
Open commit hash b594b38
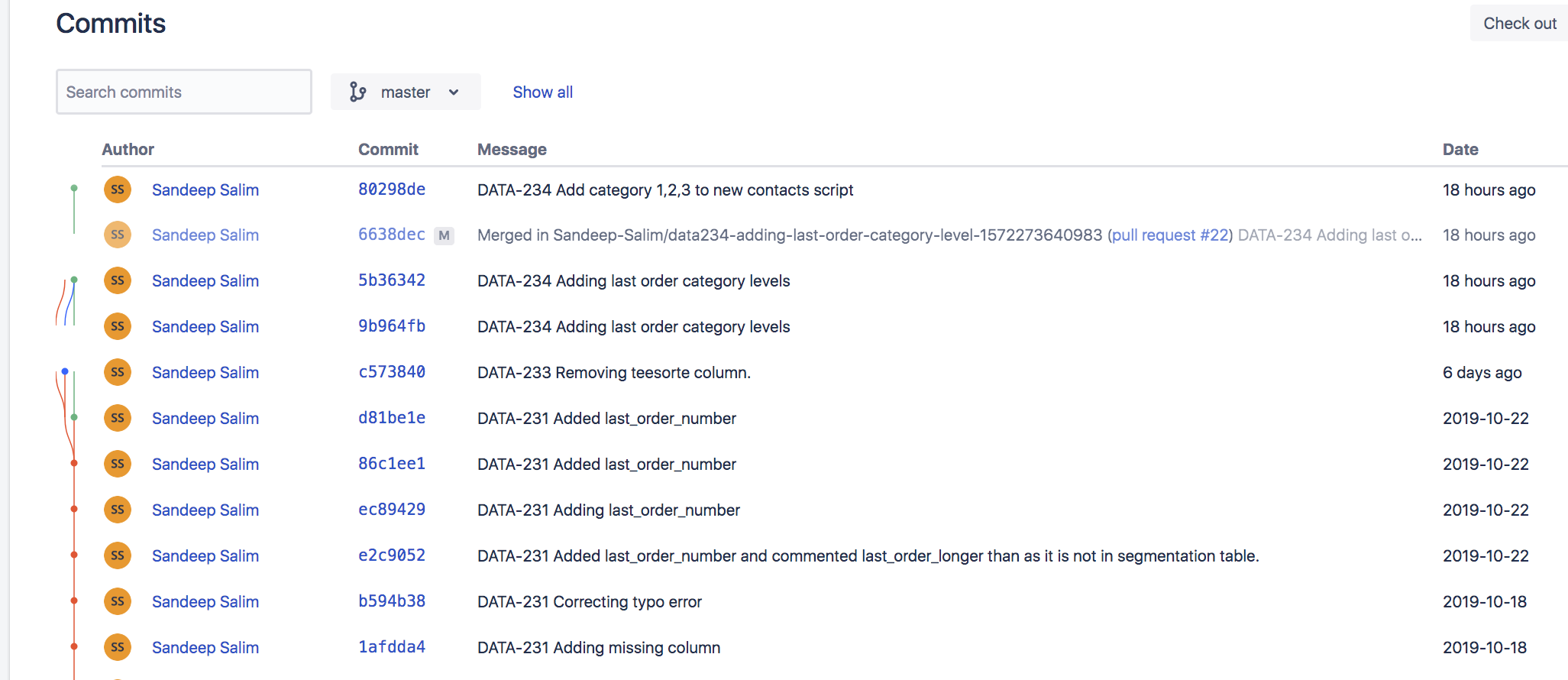(391, 601)
